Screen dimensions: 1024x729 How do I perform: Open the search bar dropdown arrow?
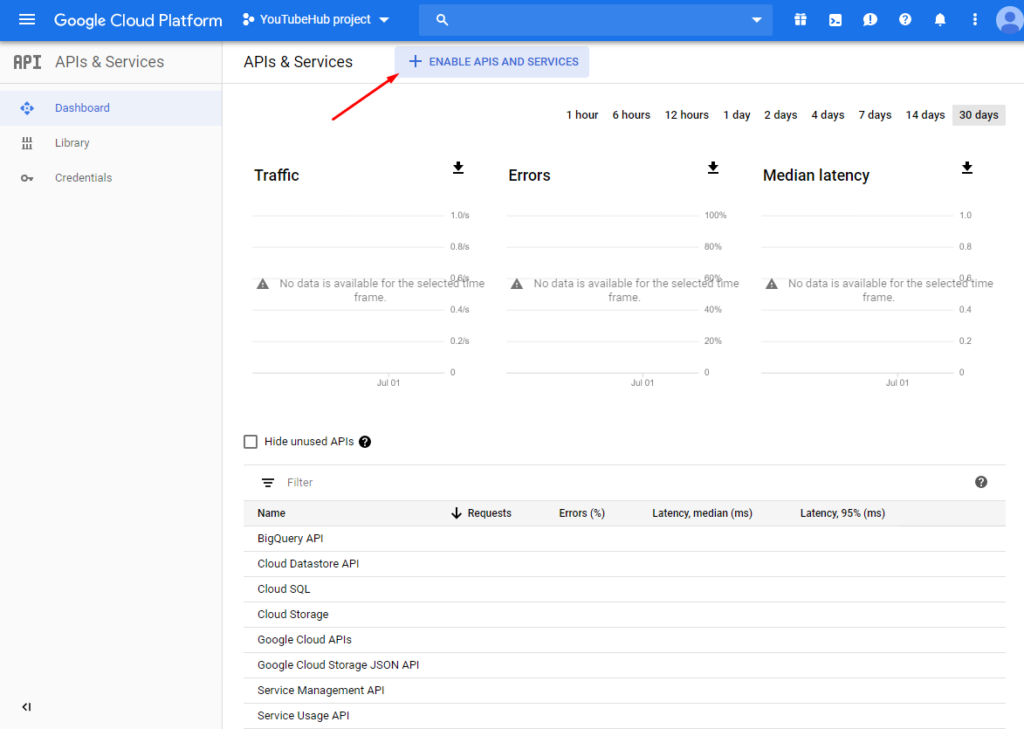[x=757, y=19]
